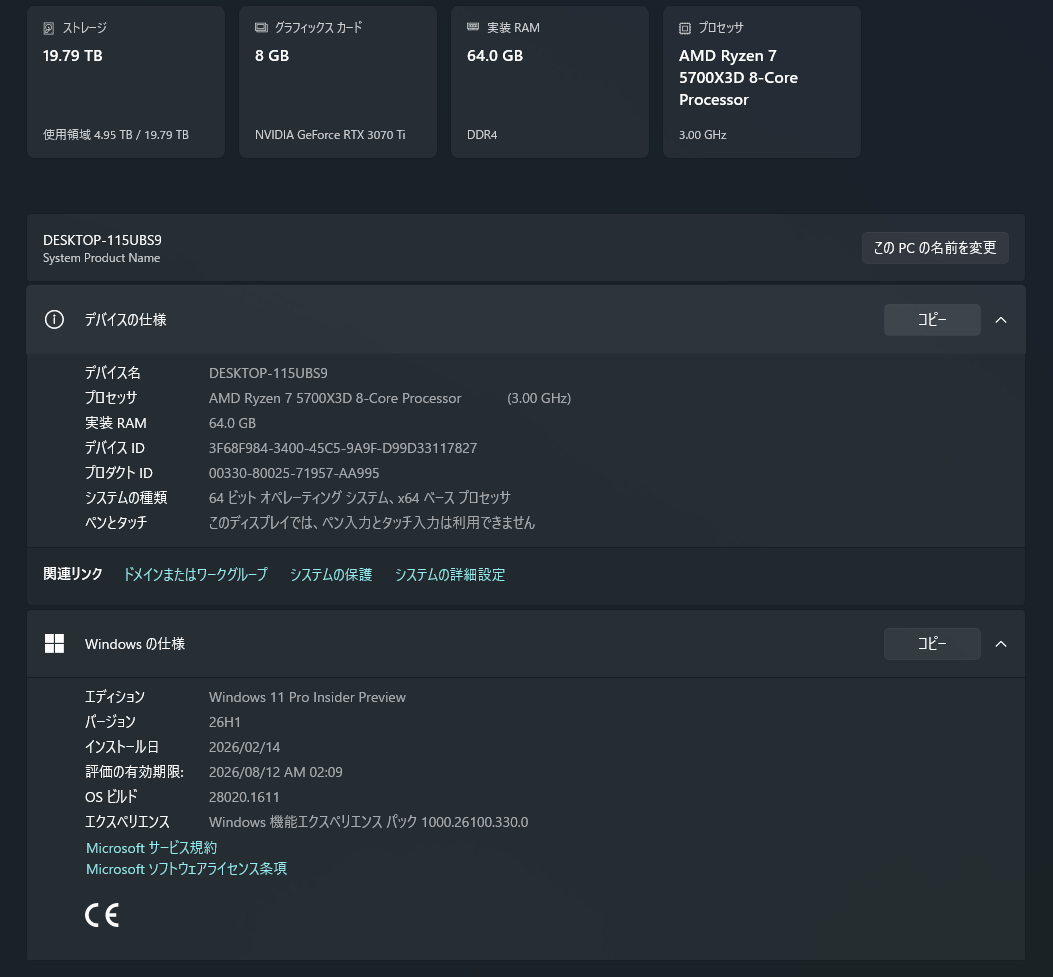Open the 実装 RAM 64.0 GB card
Screen dimensions: 1053x977
pyautogui.click(x=550, y=82)
